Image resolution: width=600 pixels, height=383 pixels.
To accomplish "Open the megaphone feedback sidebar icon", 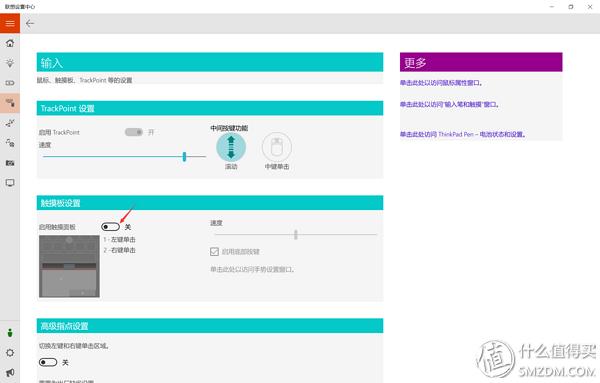I will (x=10, y=372).
